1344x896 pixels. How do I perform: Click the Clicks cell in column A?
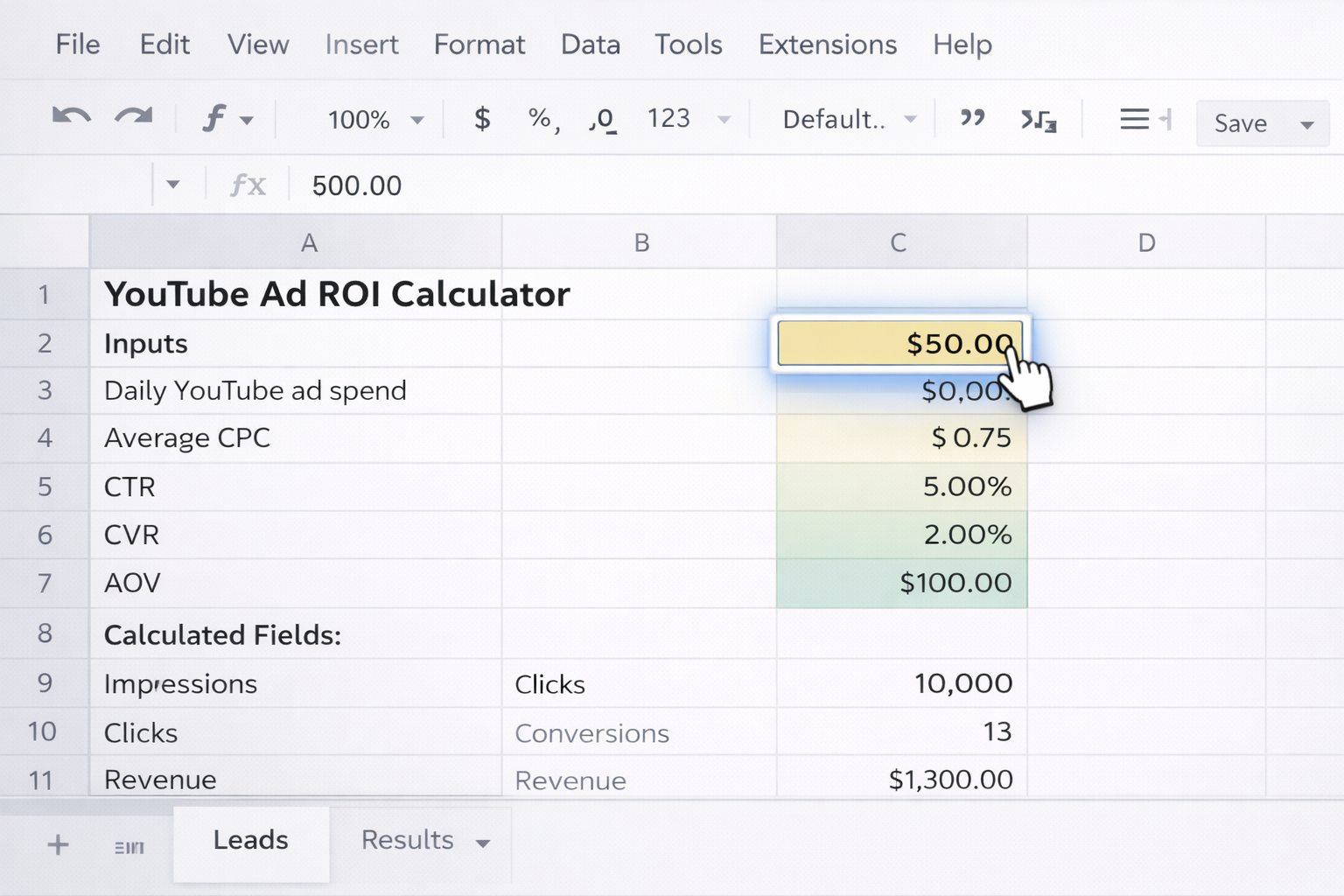coord(296,732)
